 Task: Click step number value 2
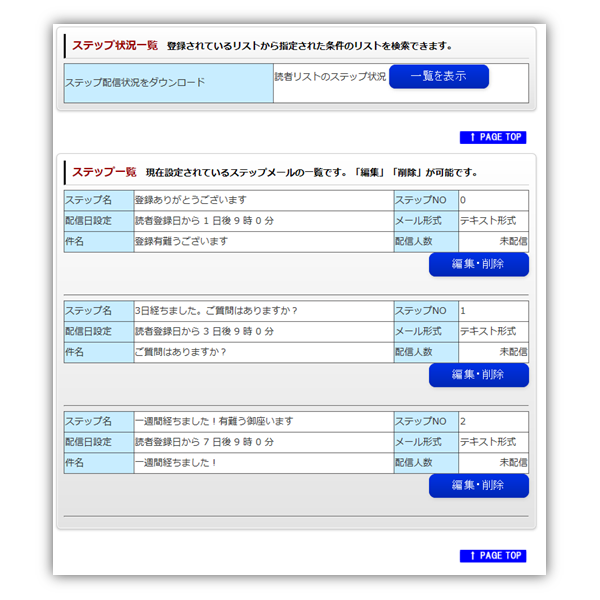click(463, 421)
